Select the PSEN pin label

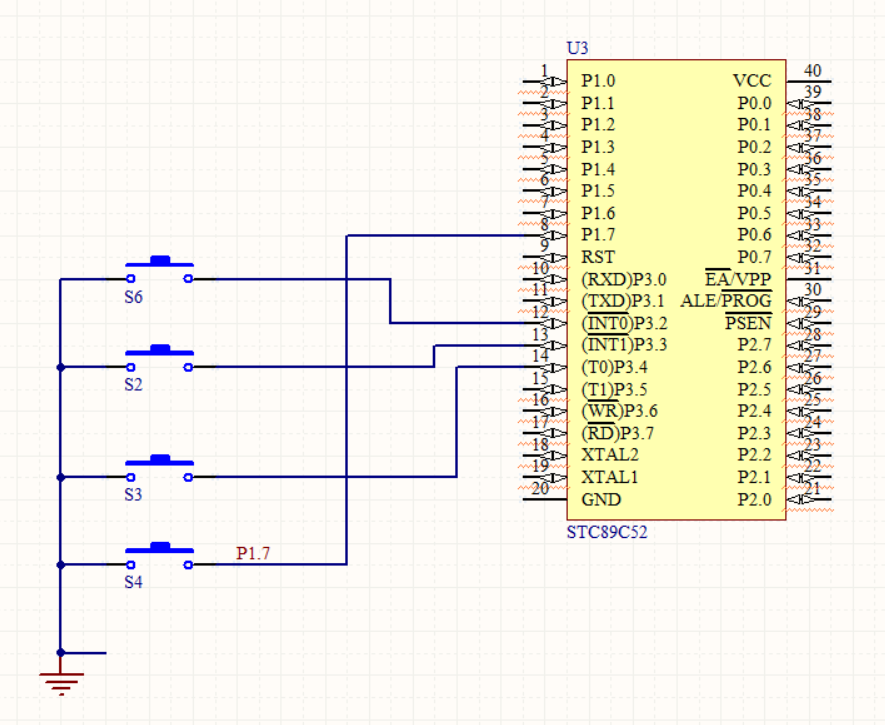tap(748, 323)
